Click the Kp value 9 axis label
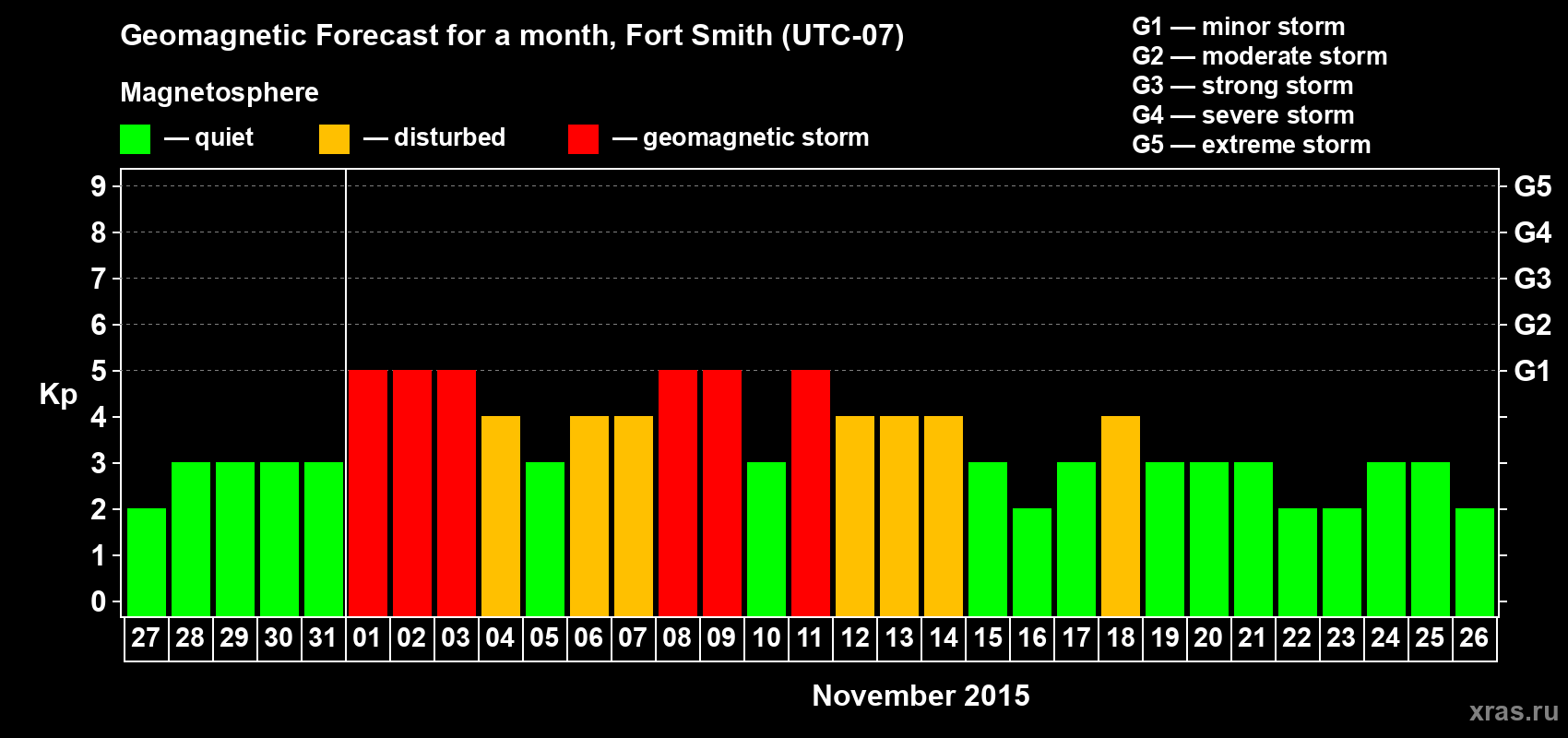The height and width of the screenshot is (738, 1568). click(x=99, y=186)
